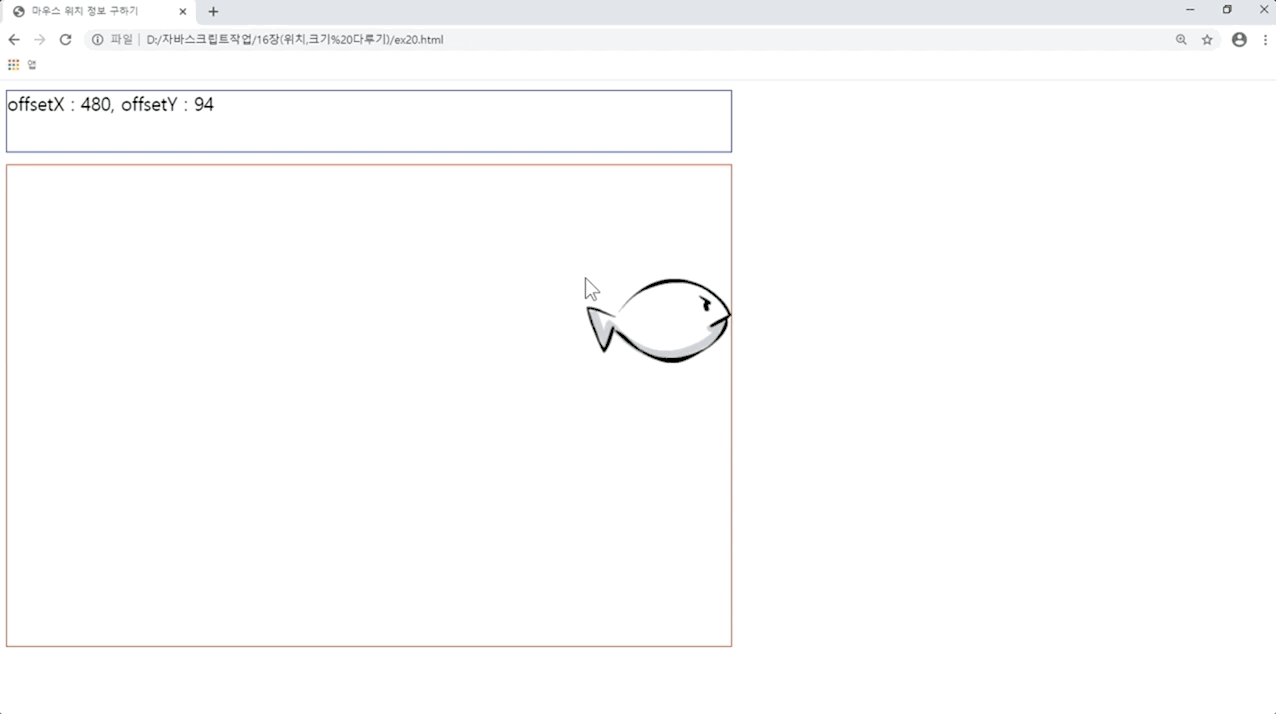Close the '마우스 위치 정보 구하기' tab
The image size is (1276, 714).
(x=183, y=12)
